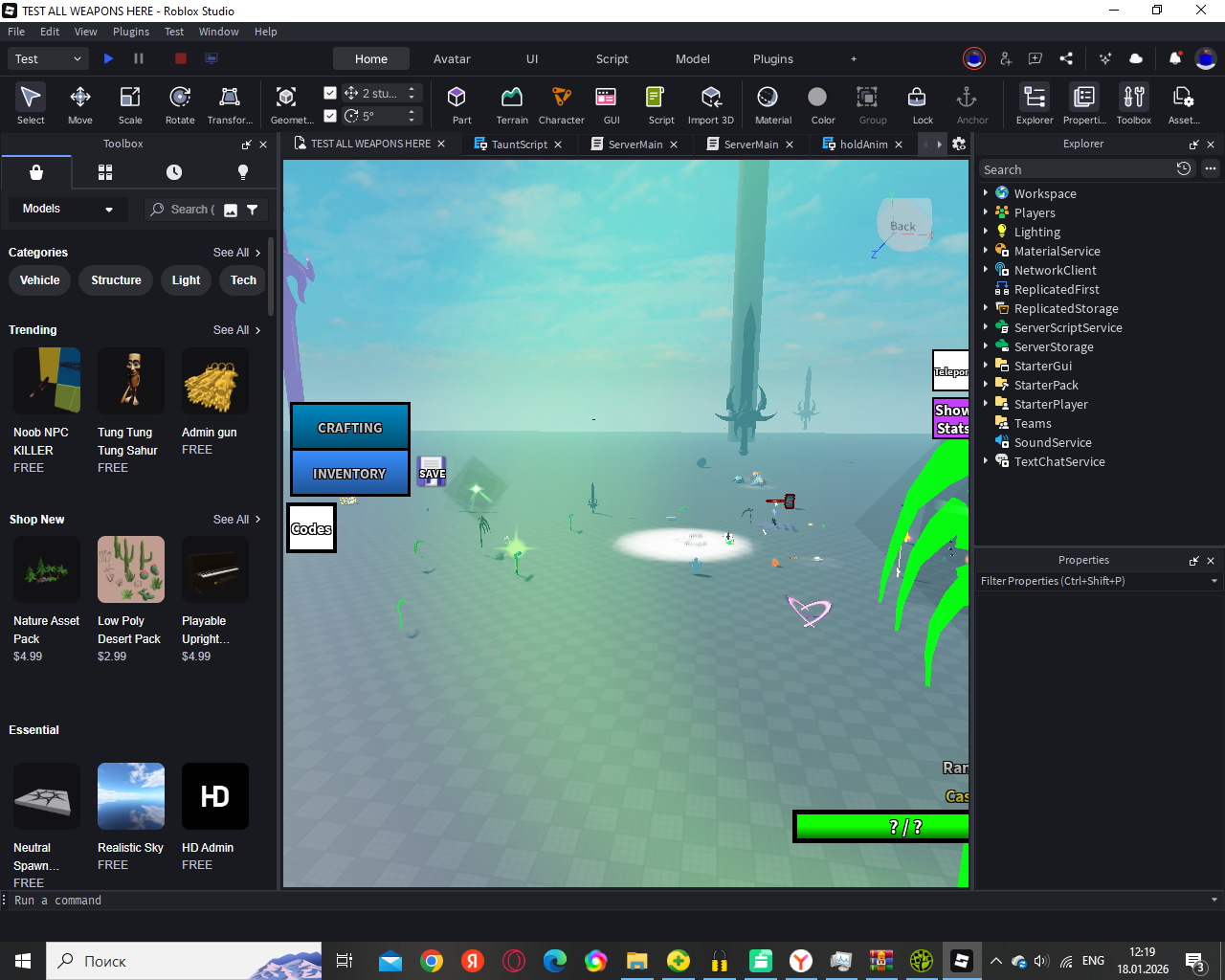Open the Realistic Sky thumbnail
This screenshot has height=980, width=1225.
click(x=131, y=796)
